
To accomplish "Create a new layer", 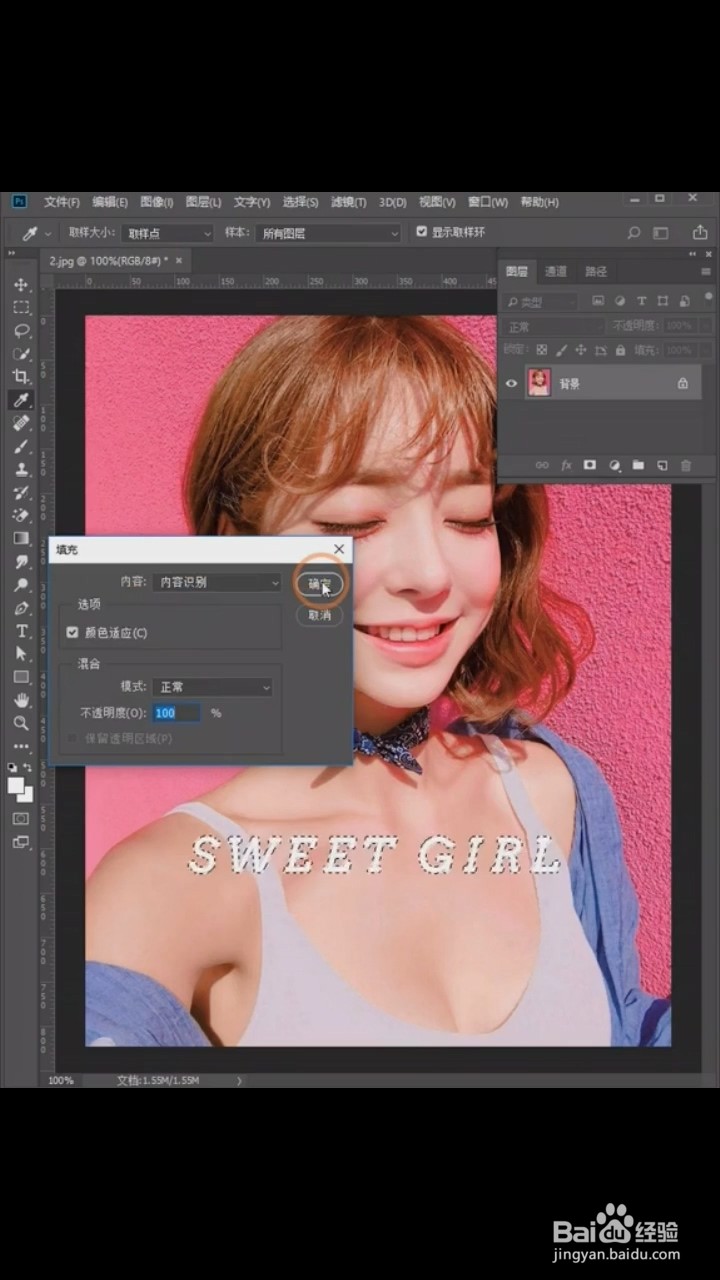I will pos(661,465).
